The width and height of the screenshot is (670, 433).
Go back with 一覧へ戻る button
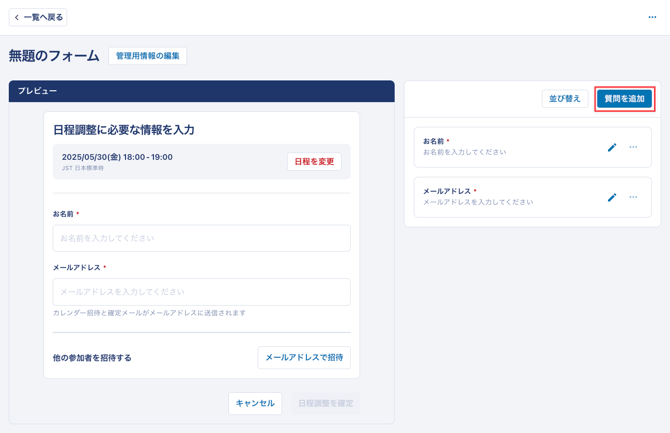point(38,17)
